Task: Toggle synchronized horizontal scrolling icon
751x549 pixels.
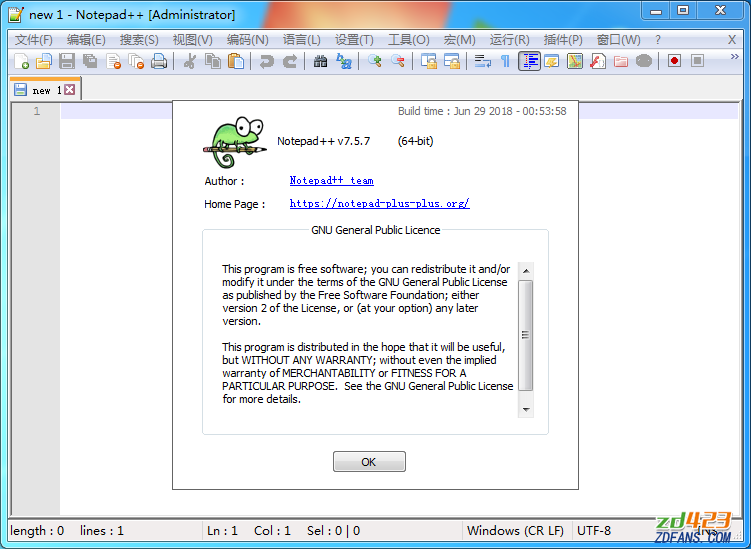Action: click(452, 61)
